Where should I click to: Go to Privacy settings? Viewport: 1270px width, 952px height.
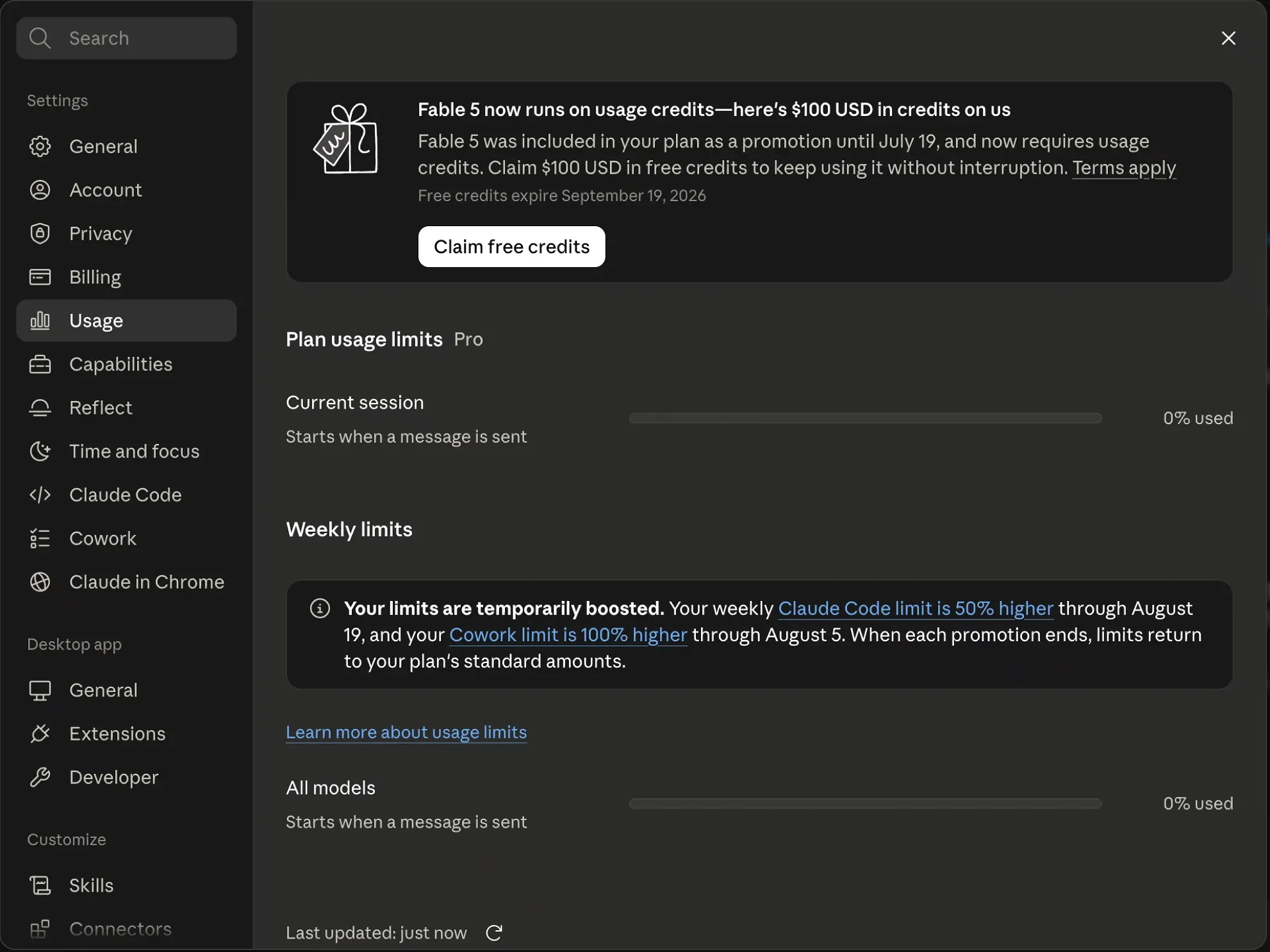(x=126, y=233)
